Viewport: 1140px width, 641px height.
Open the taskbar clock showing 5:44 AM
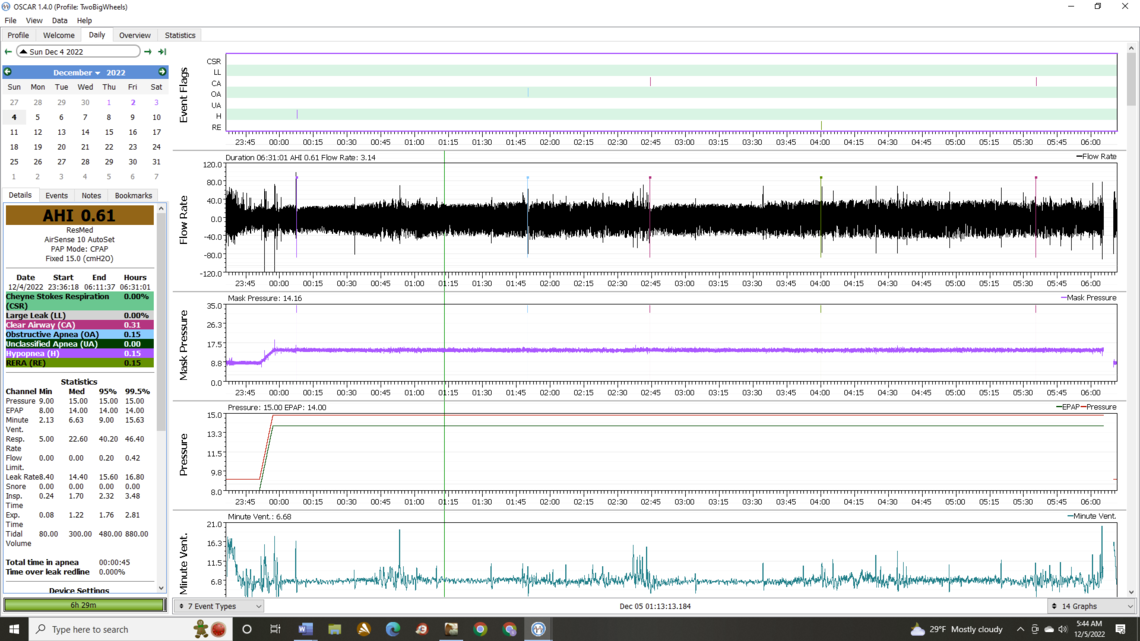click(1089, 629)
